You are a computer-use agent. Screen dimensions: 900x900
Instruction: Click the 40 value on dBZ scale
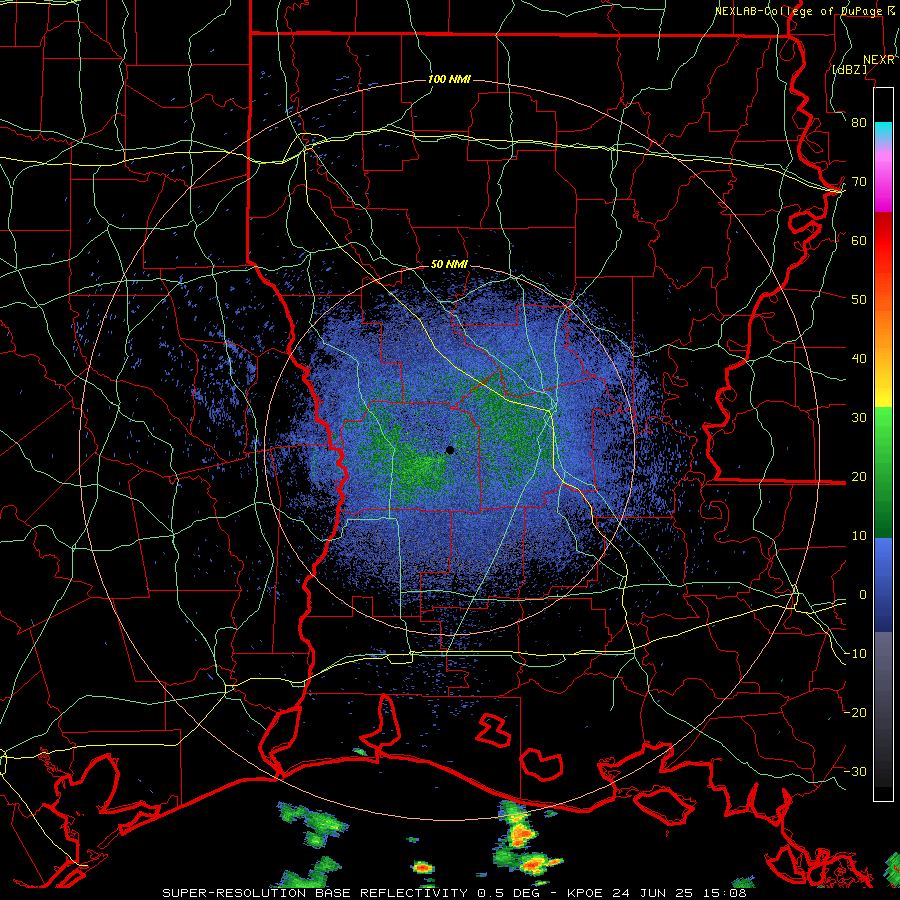pos(859,359)
